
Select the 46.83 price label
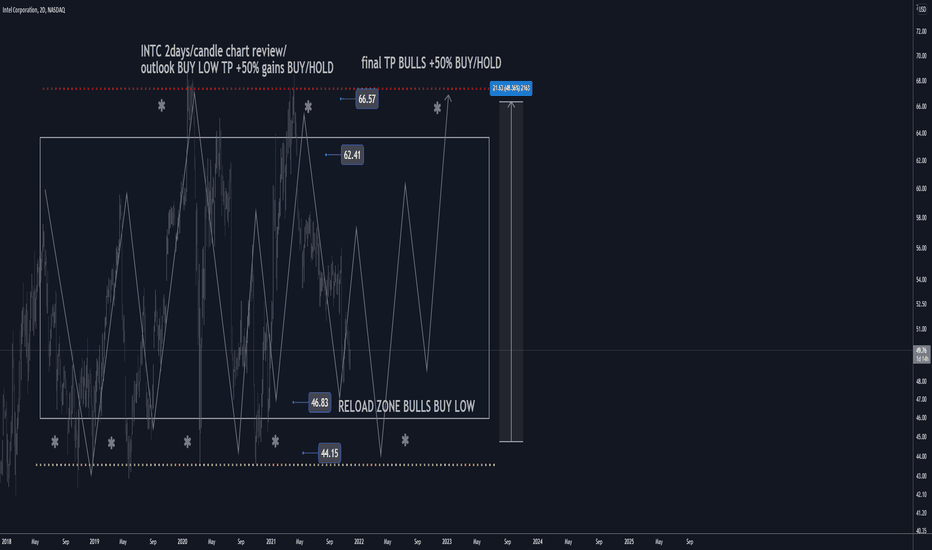pos(320,403)
